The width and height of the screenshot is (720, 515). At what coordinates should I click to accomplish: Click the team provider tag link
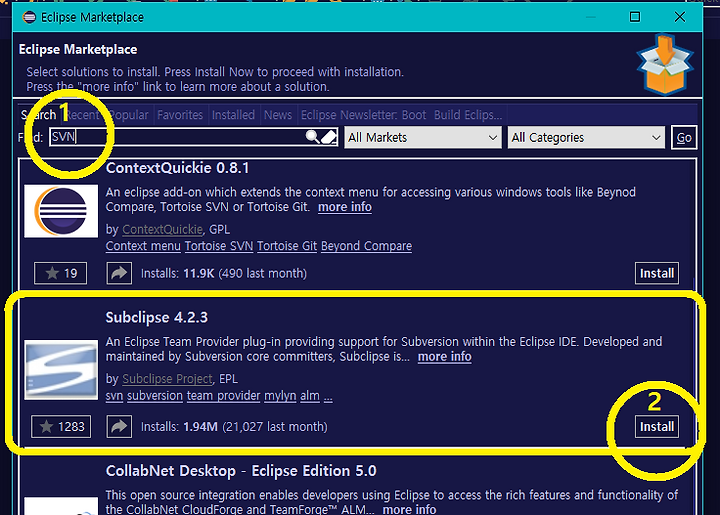pos(223,396)
